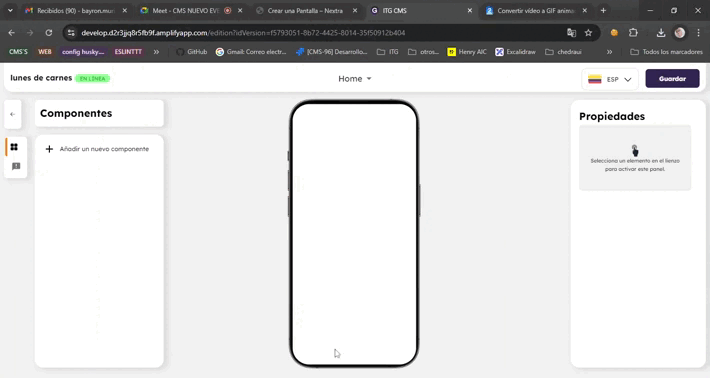The height and width of the screenshot is (378, 710).
Task: Go back with browser back arrow
Action: click(11, 33)
